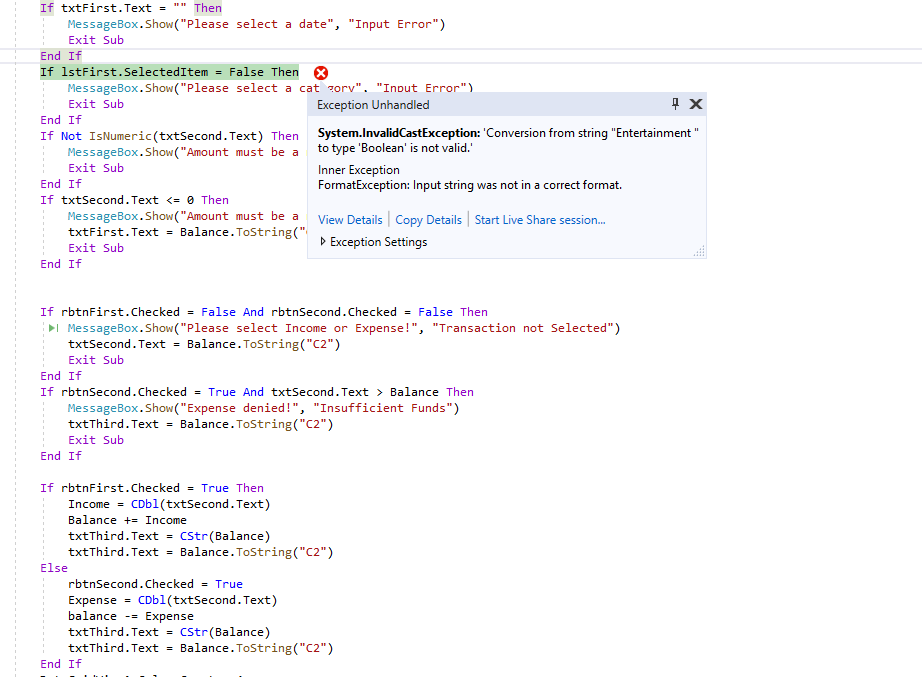Click the Exception Unhandled popup title bar
Screen dimensions: 922x677
450,104
